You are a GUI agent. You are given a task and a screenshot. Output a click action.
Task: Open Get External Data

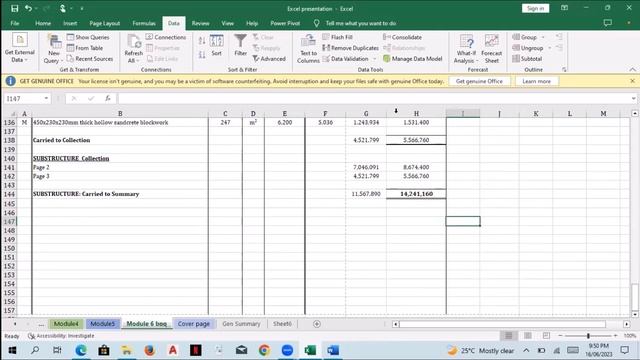pos(20,48)
